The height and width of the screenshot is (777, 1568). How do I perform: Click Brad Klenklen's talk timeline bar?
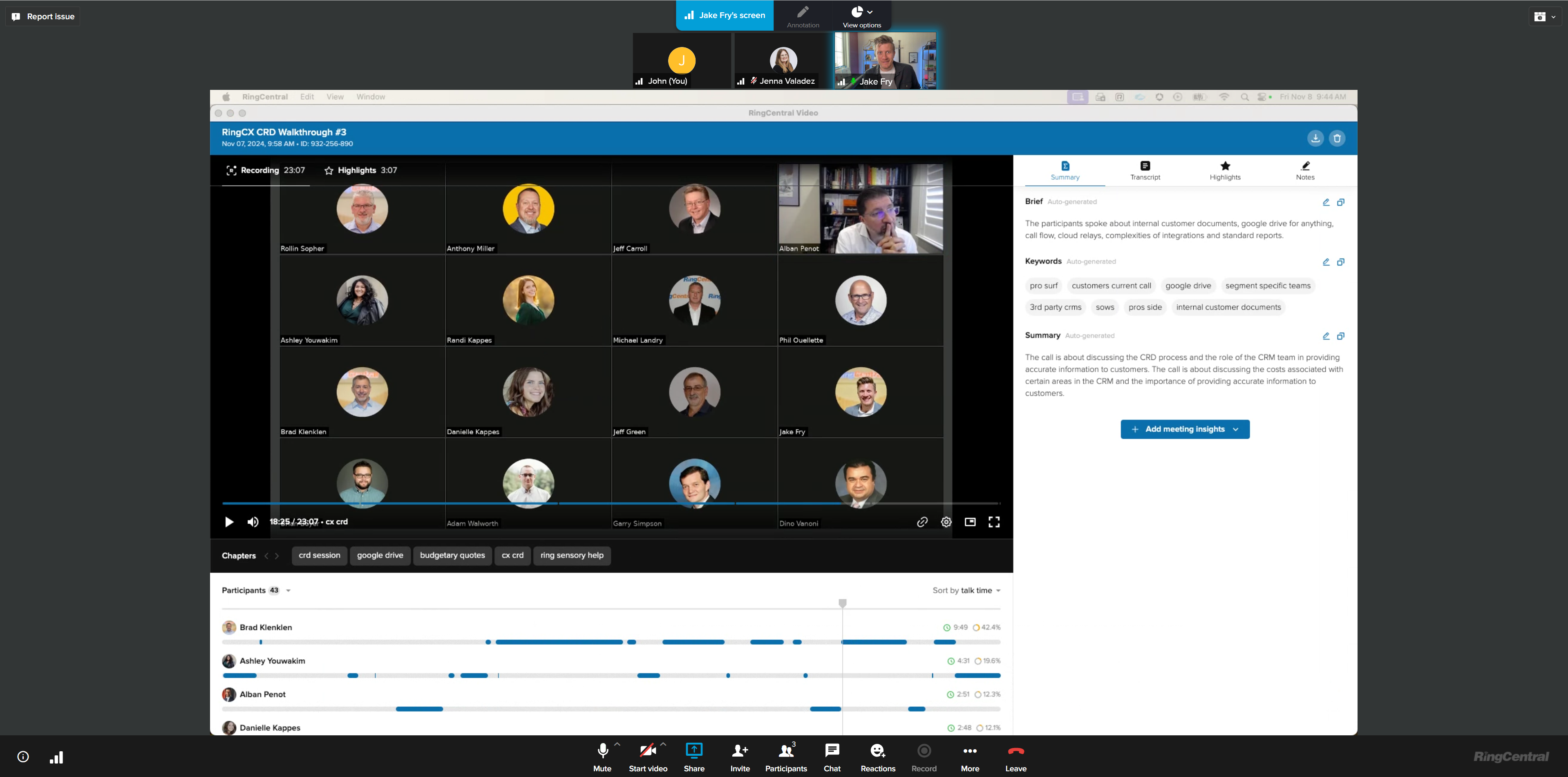(x=611, y=642)
